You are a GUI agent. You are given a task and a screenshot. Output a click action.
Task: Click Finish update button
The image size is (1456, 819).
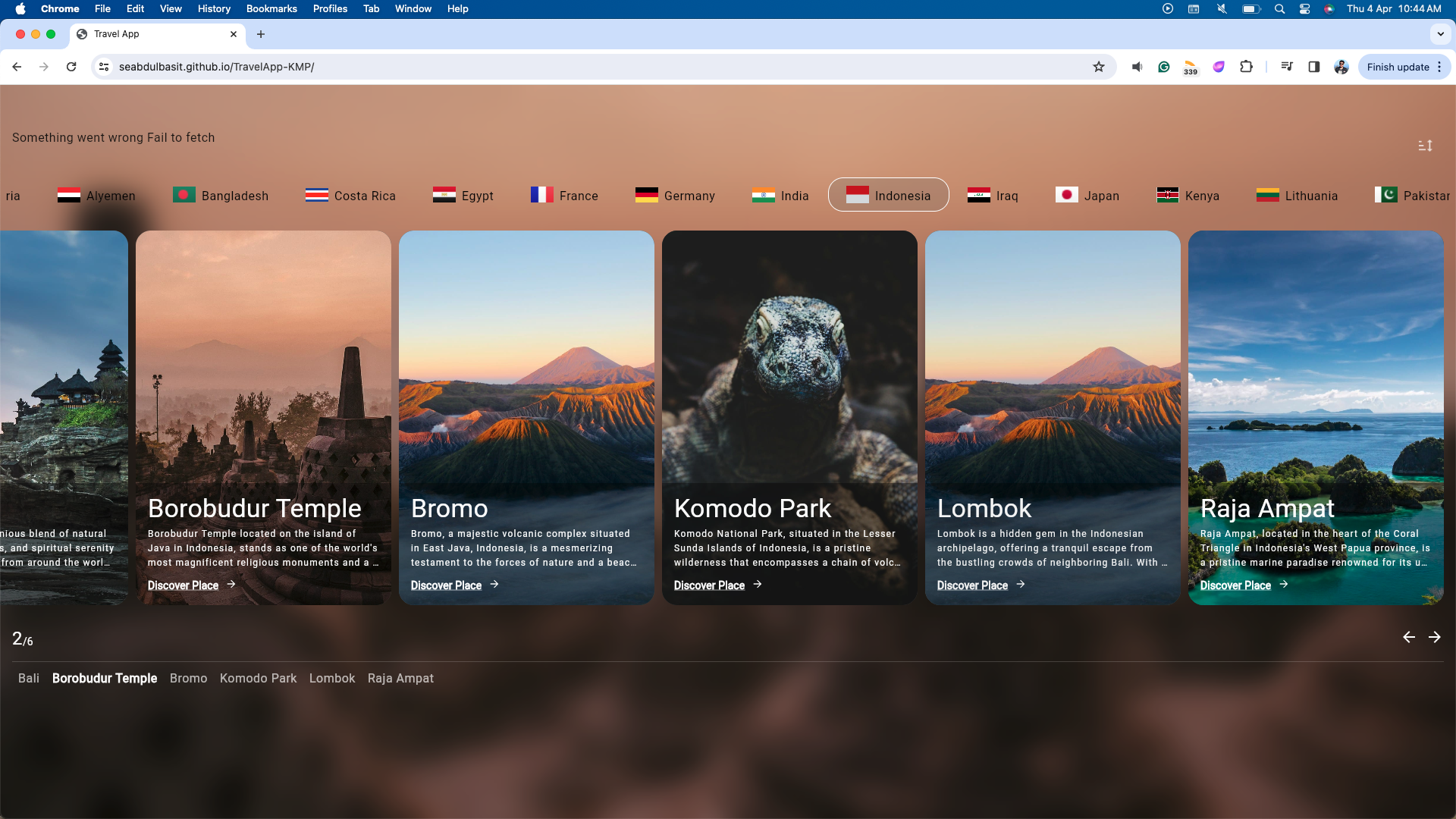[1398, 67]
